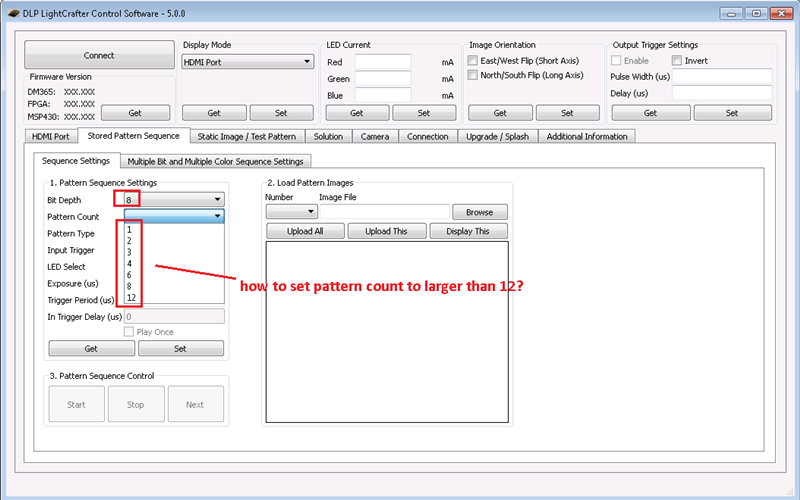
Task: Get LED Current values
Action: tap(357, 113)
